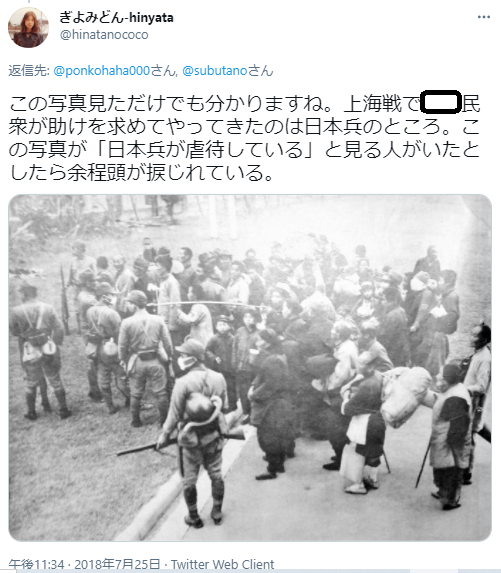
Task: Click the last tweet line したら余程頭が捩じれている
Action: [141, 172]
